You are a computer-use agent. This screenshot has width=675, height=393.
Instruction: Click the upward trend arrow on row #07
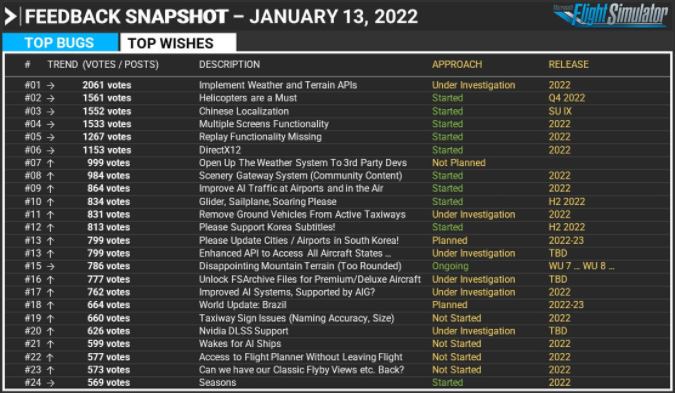(x=50, y=163)
